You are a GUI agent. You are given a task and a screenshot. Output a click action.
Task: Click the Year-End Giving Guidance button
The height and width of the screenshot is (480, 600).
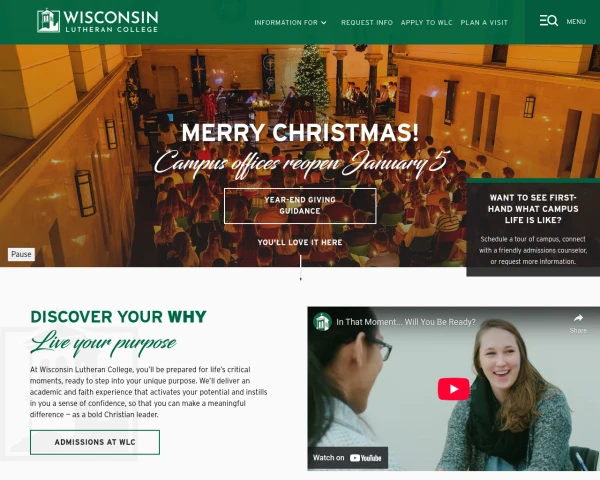tap(300, 206)
